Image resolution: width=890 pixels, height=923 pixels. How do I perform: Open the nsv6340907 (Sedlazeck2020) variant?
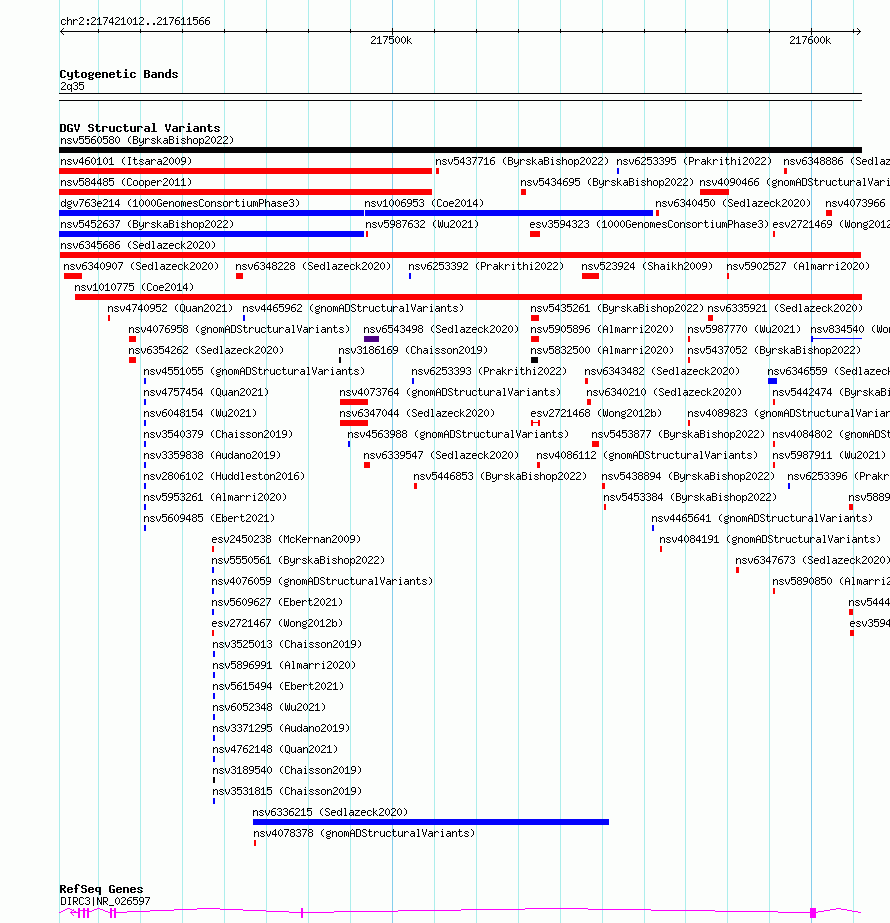coord(141,266)
